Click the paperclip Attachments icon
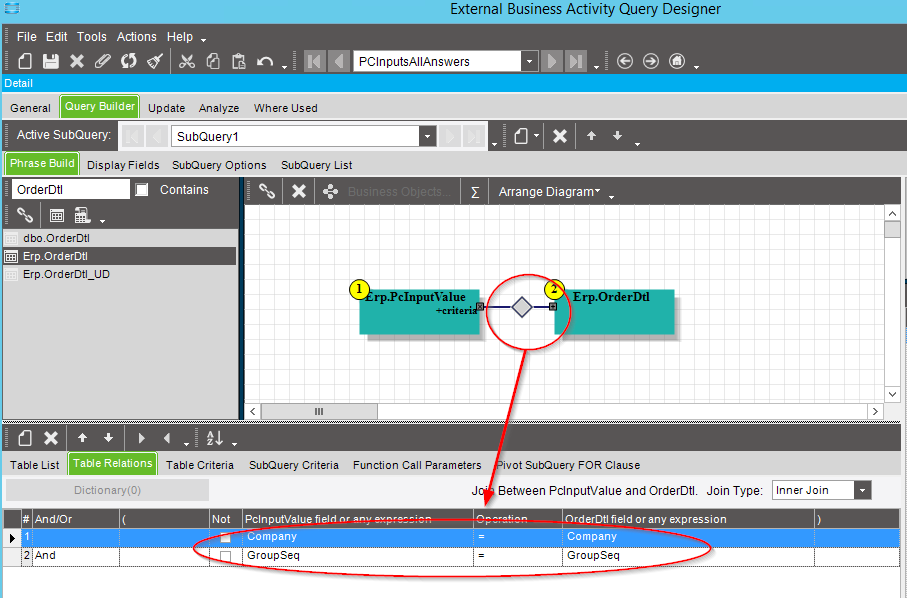The width and height of the screenshot is (907, 598). tap(103, 61)
